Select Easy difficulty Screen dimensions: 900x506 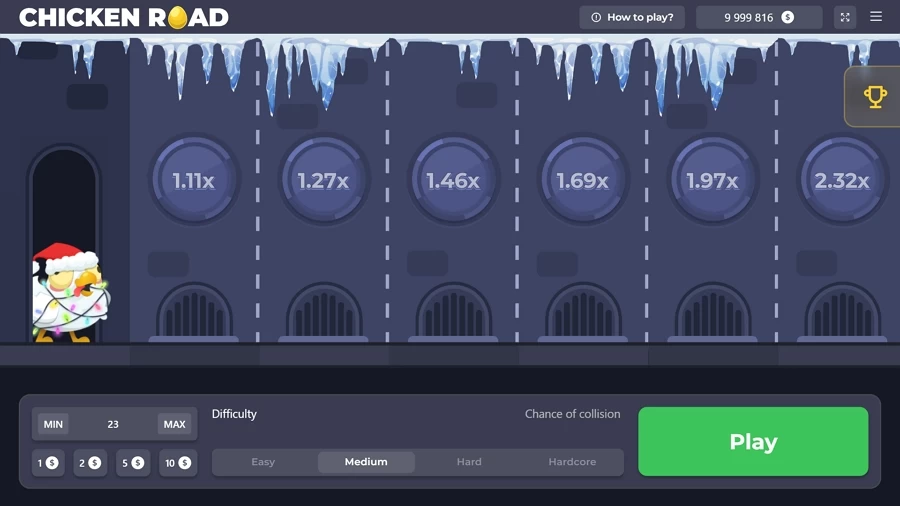tap(263, 462)
